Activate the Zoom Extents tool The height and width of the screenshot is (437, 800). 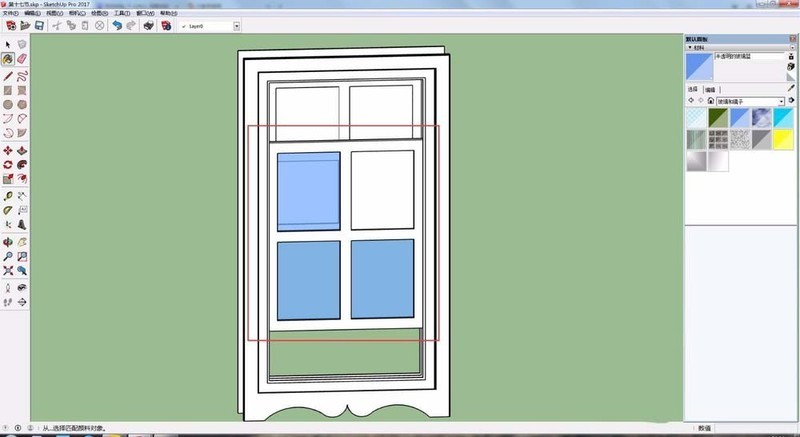coord(8,270)
